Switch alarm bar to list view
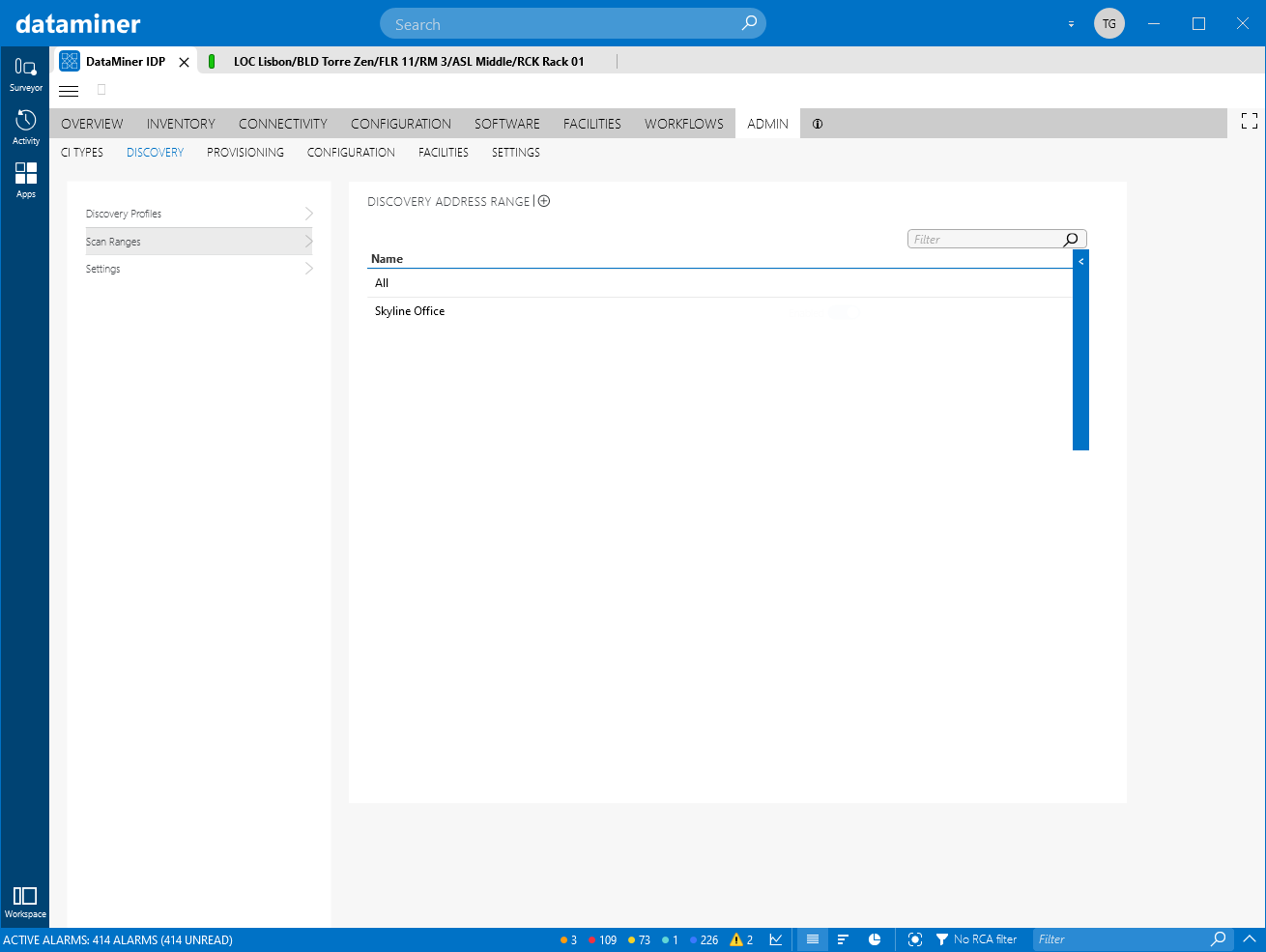Screen dimensions: 1266x952 813,939
